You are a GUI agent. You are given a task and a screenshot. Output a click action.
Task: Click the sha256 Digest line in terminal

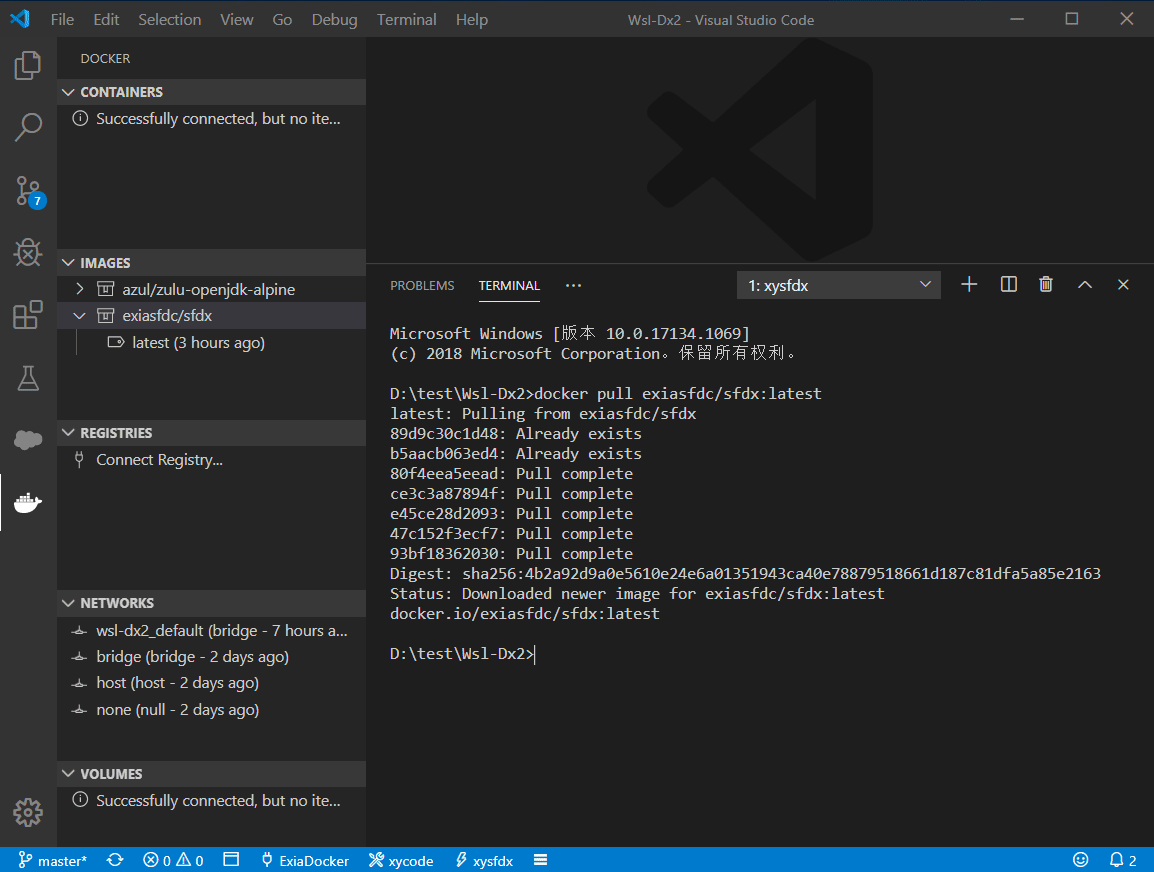coord(745,573)
